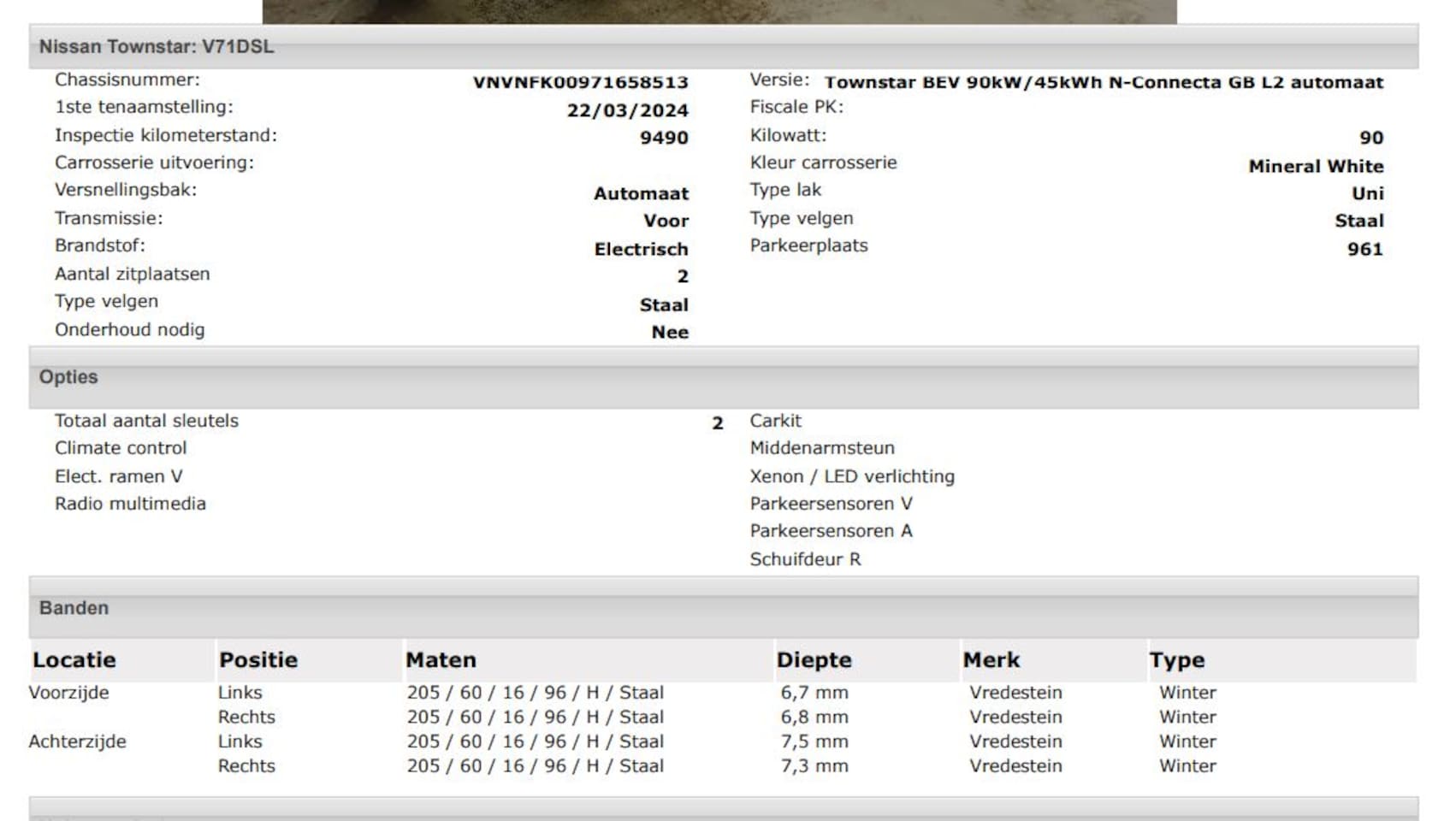Click the Diepte column header
Screen dimensions: 1456x821
tap(814, 660)
